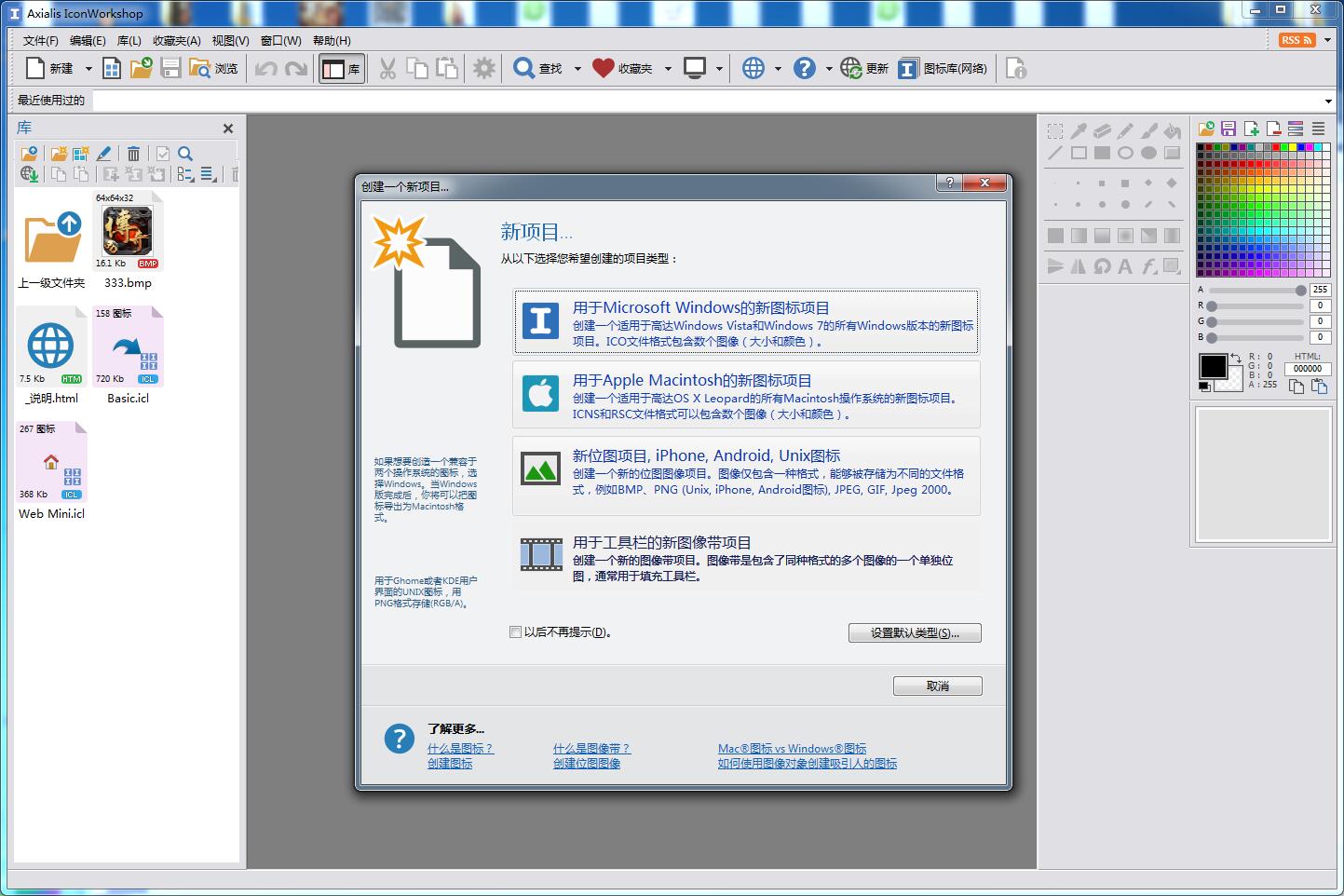Click the red (R) slider handle
This screenshot has height=896, width=1344.
1212,306
